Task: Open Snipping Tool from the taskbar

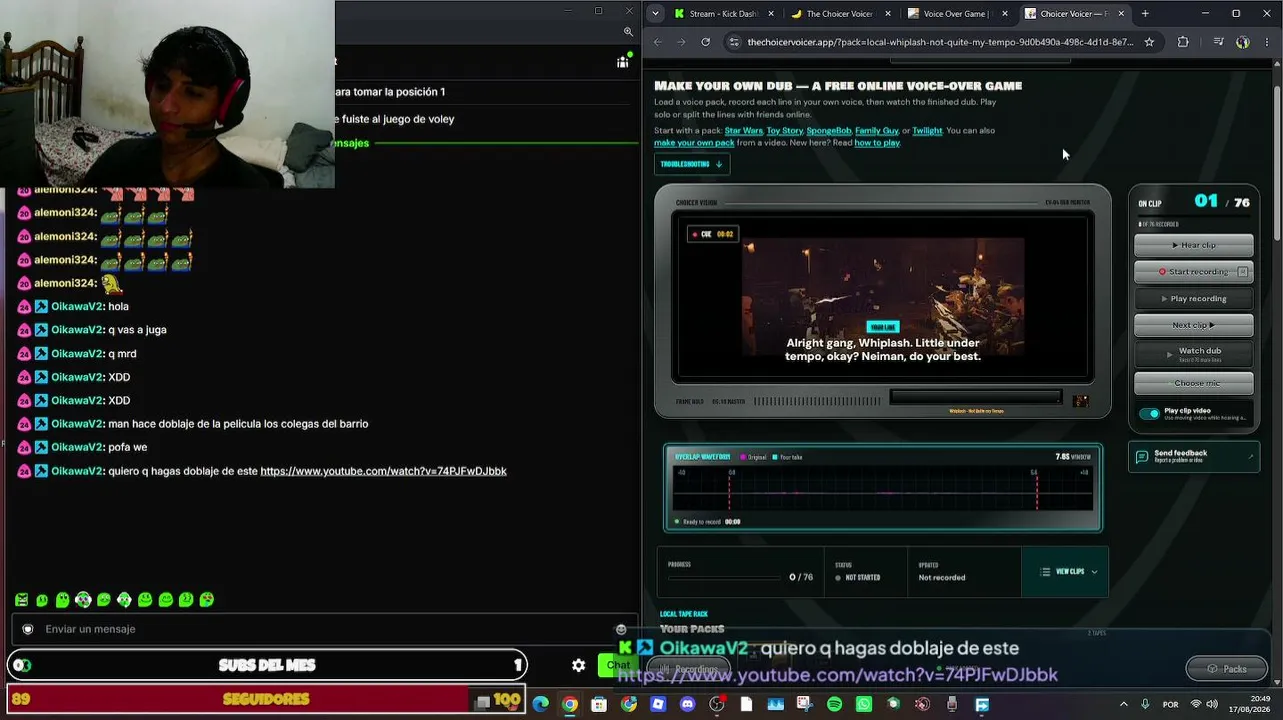Action: [x=804, y=704]
